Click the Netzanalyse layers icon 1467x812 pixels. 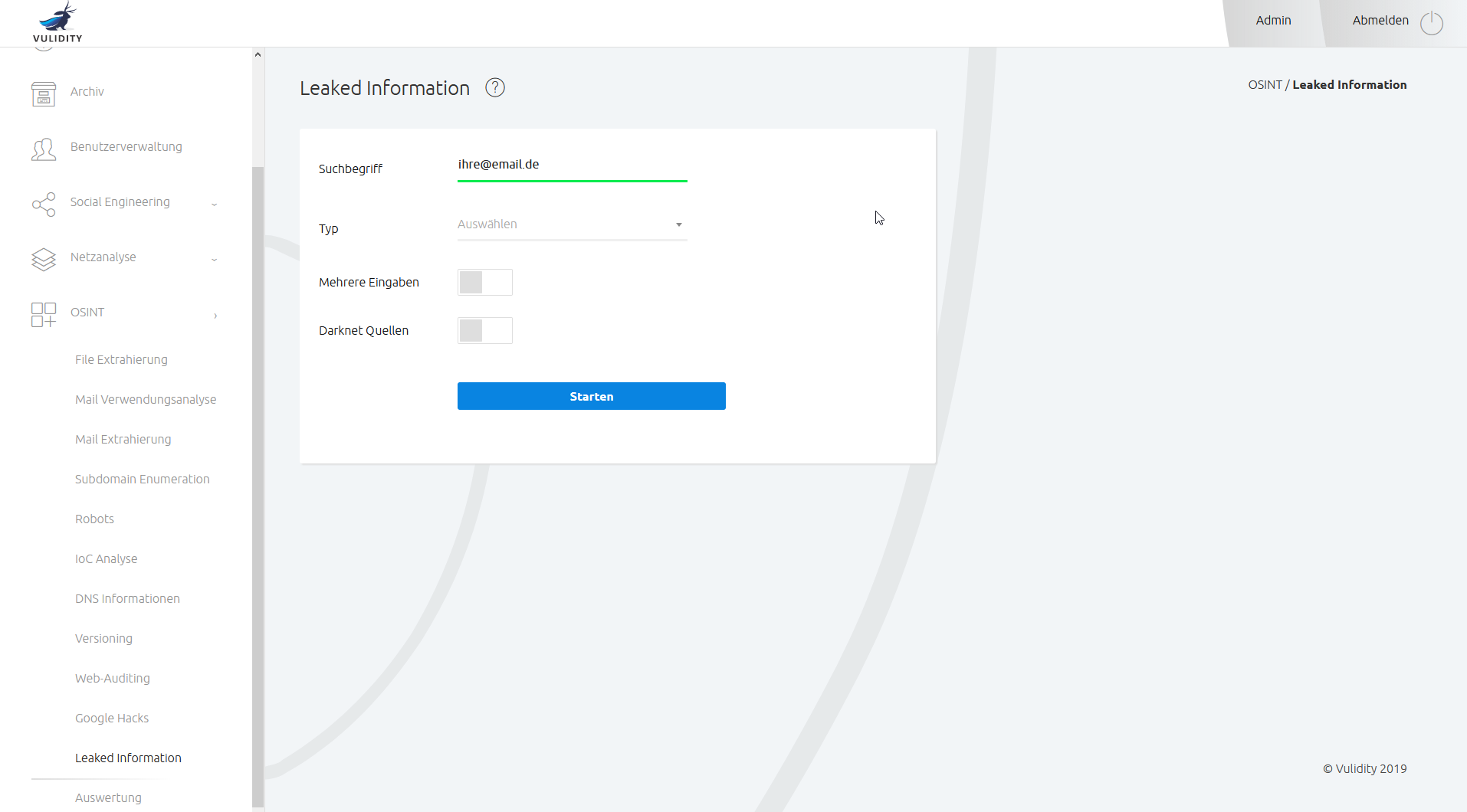pos(44,260)
